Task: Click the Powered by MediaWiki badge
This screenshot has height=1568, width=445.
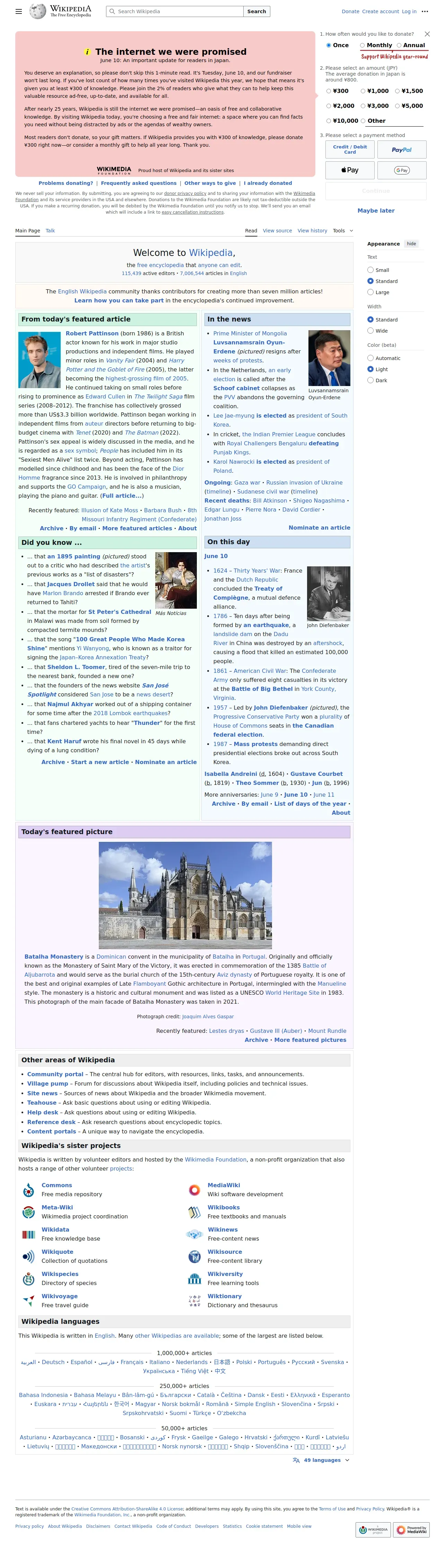Action: tap(412, 1530)
